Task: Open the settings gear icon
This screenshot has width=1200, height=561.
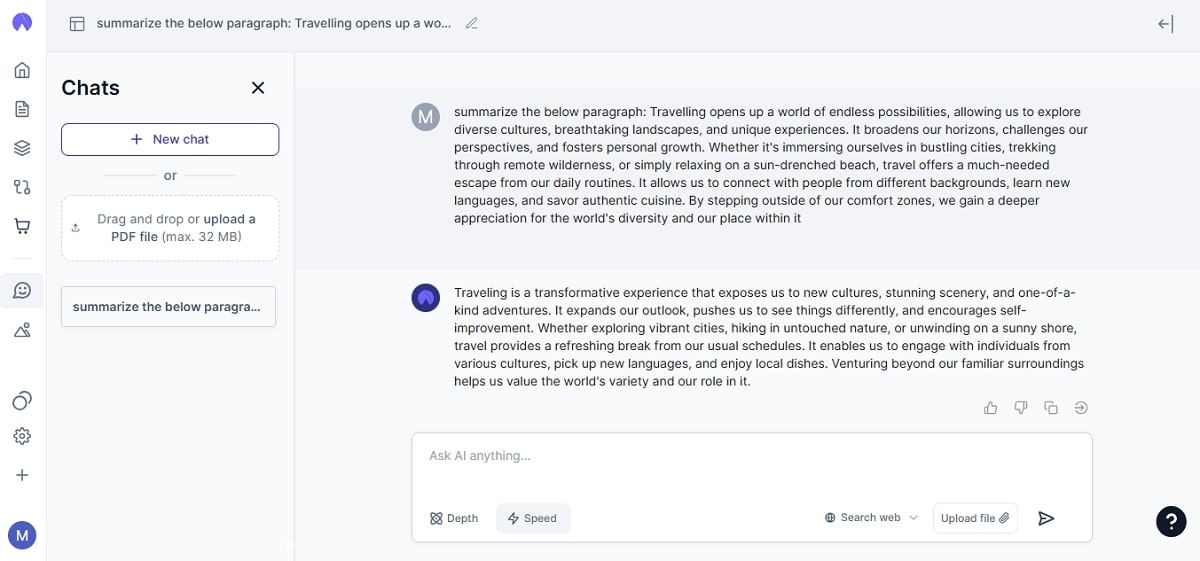Action: (22, 436)
